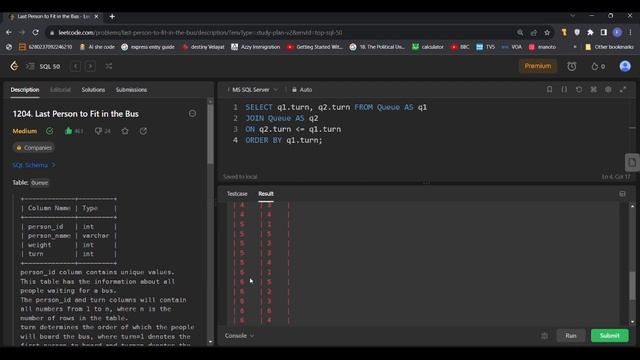This screenshot has width=640, height=360.
Task: Expand editor to fullscreen icon
Action: [x=623, y=89]
